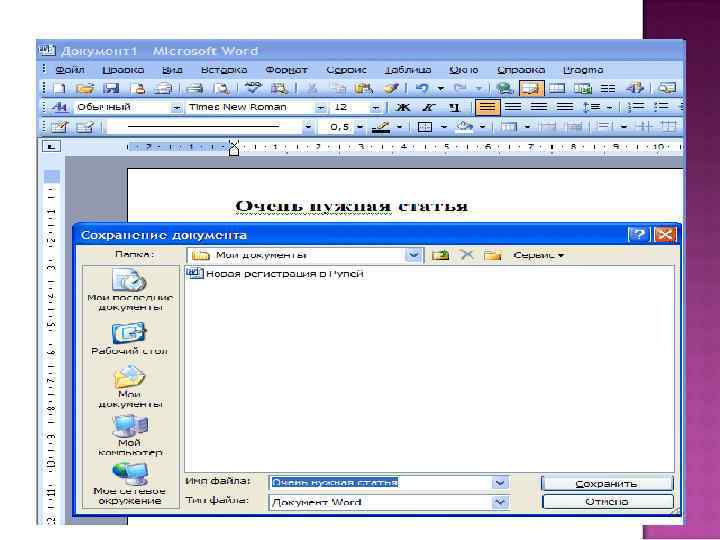Go up one folder level icon
The height and width of the screenshot is (540, 720).
(x=440, y=255)
